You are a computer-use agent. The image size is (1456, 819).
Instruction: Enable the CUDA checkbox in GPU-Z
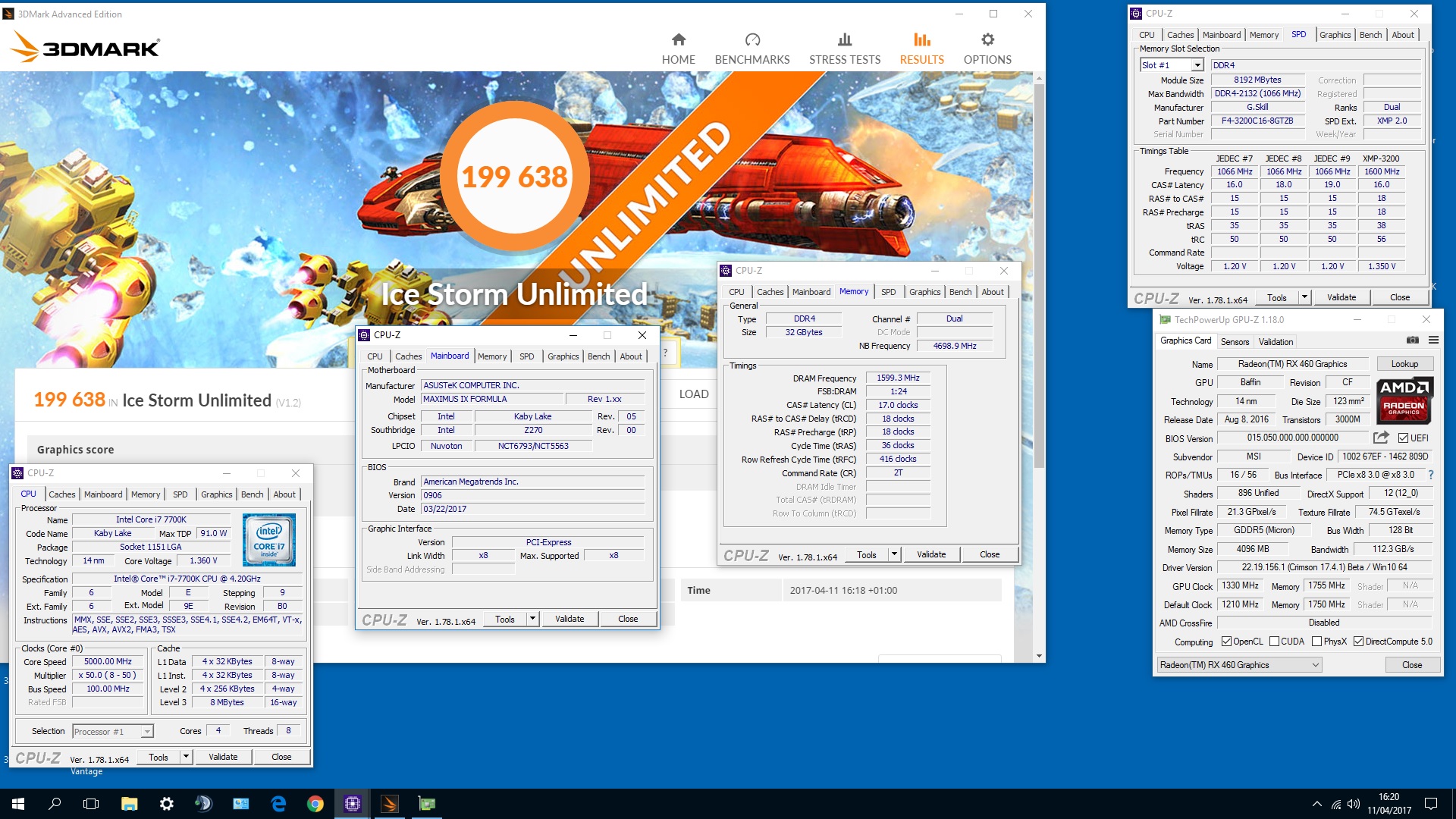(1274, 642)
